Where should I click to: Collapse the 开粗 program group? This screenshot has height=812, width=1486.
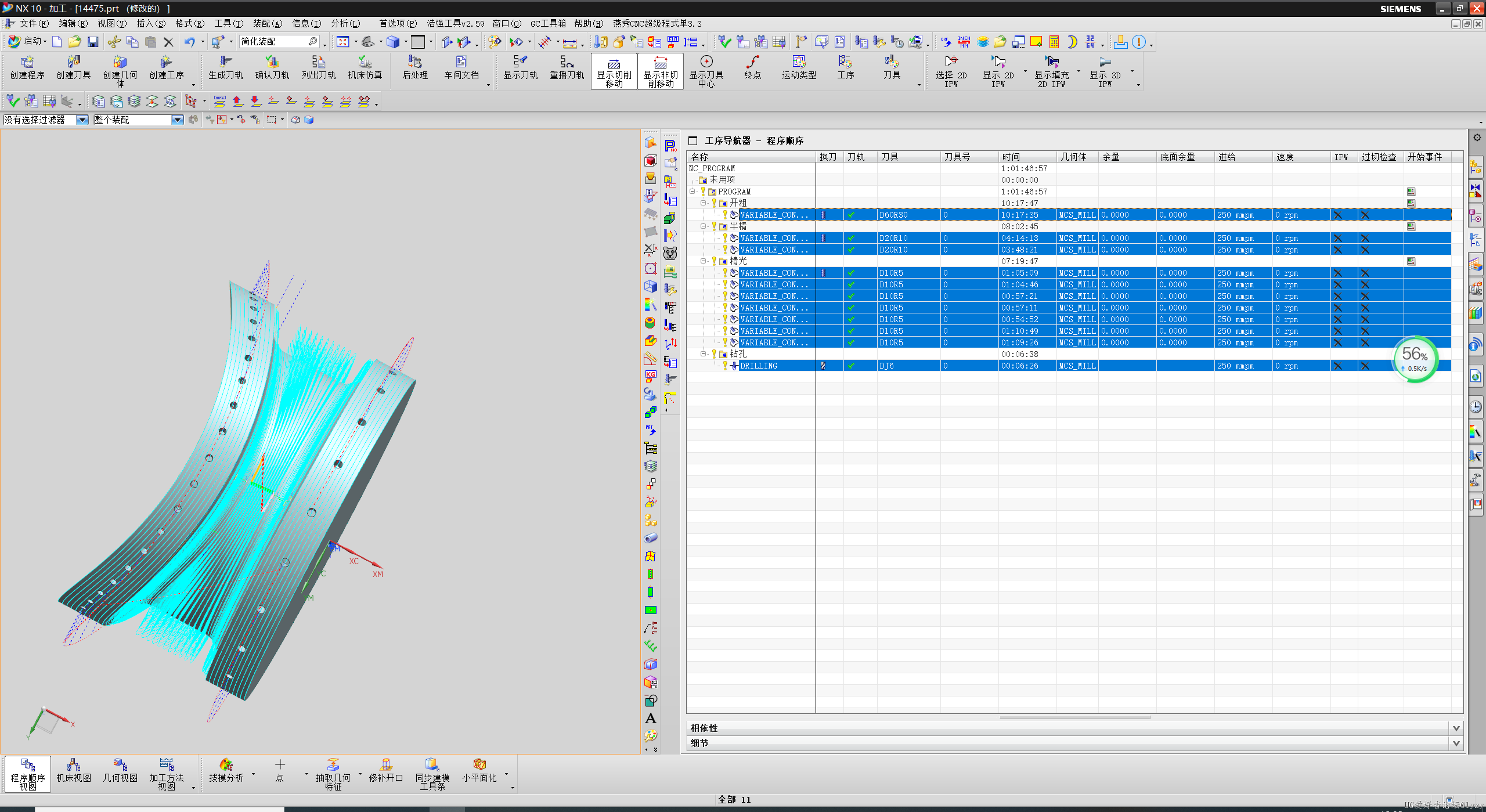pos(703,203)
